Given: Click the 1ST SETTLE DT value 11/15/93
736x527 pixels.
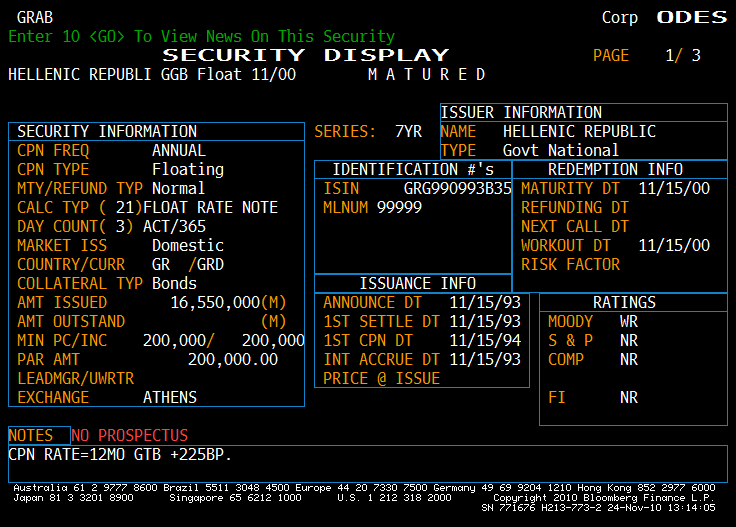Looking at the screenshot, I should pyautogui.click(x=485, y=321).
